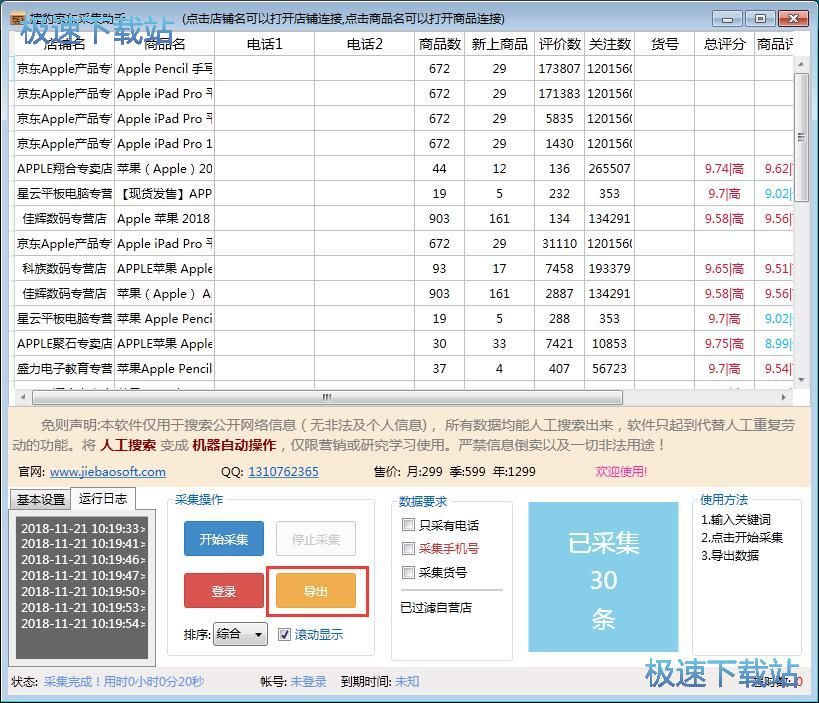Select the 评价数 cell 31110
This screenshot has width=819, height=703.
[x=559, y=243]
